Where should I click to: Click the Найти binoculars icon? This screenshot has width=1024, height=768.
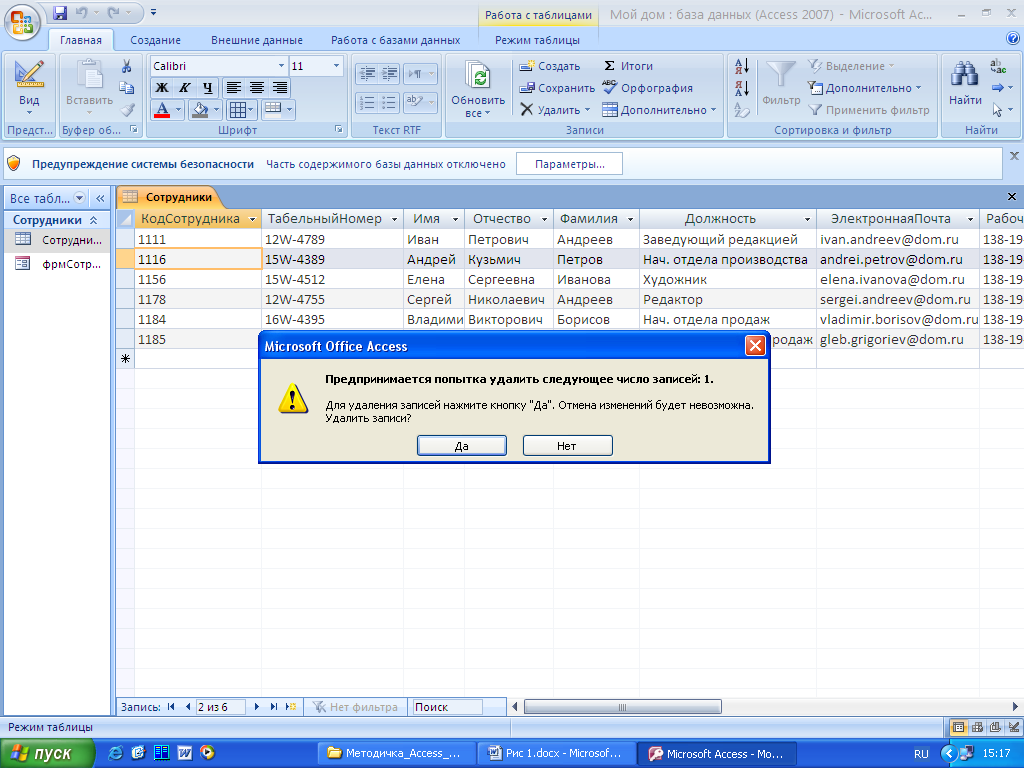(965, 74)
